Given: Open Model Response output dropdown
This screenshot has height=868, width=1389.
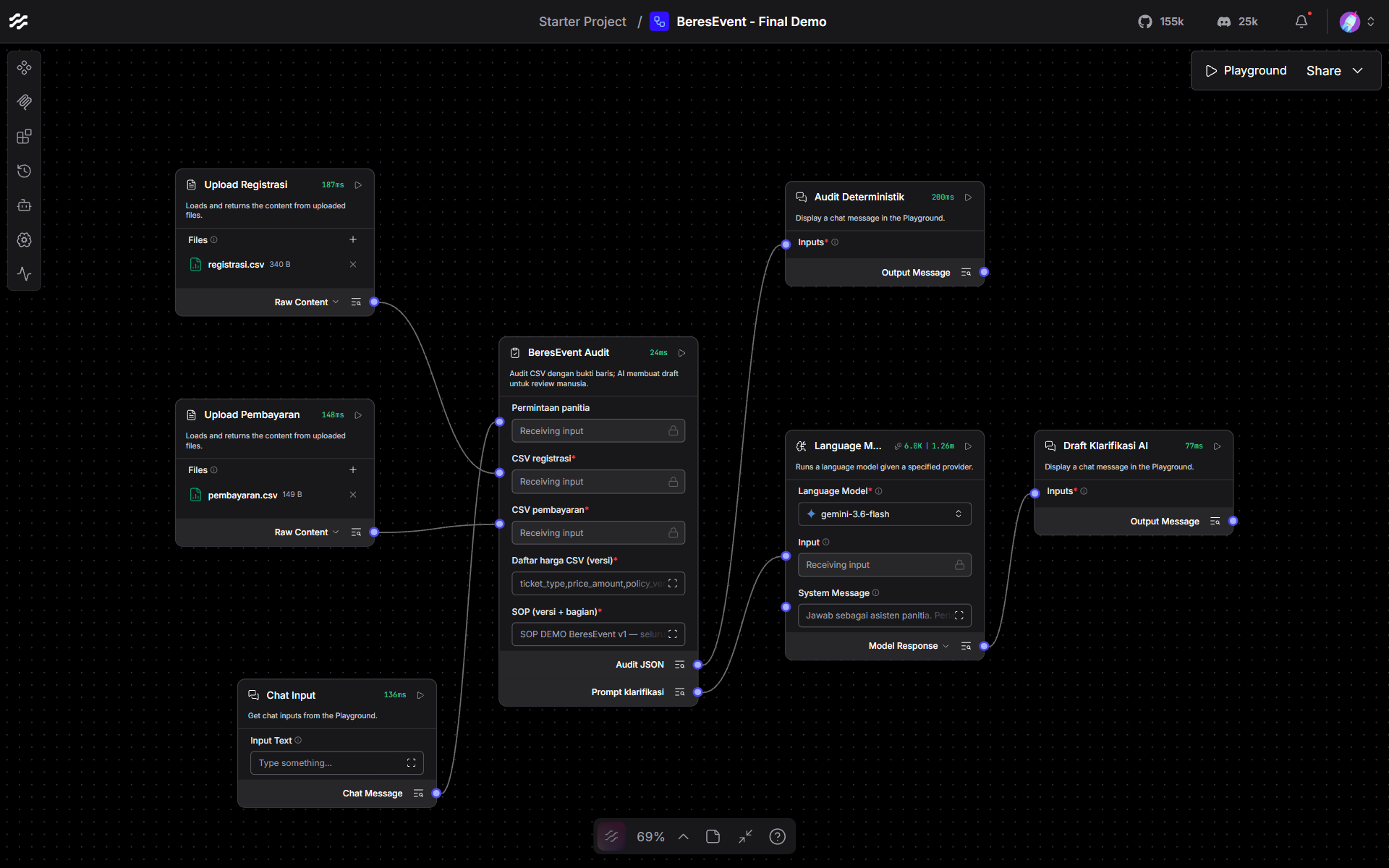Looking at the screenshot, I should [909, 646].
